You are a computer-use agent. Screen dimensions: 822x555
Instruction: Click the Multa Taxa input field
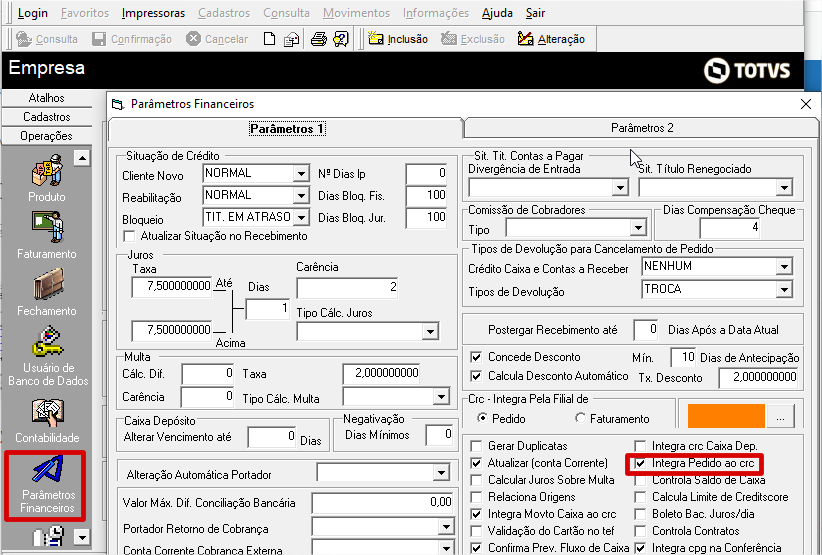pos(381,374)
